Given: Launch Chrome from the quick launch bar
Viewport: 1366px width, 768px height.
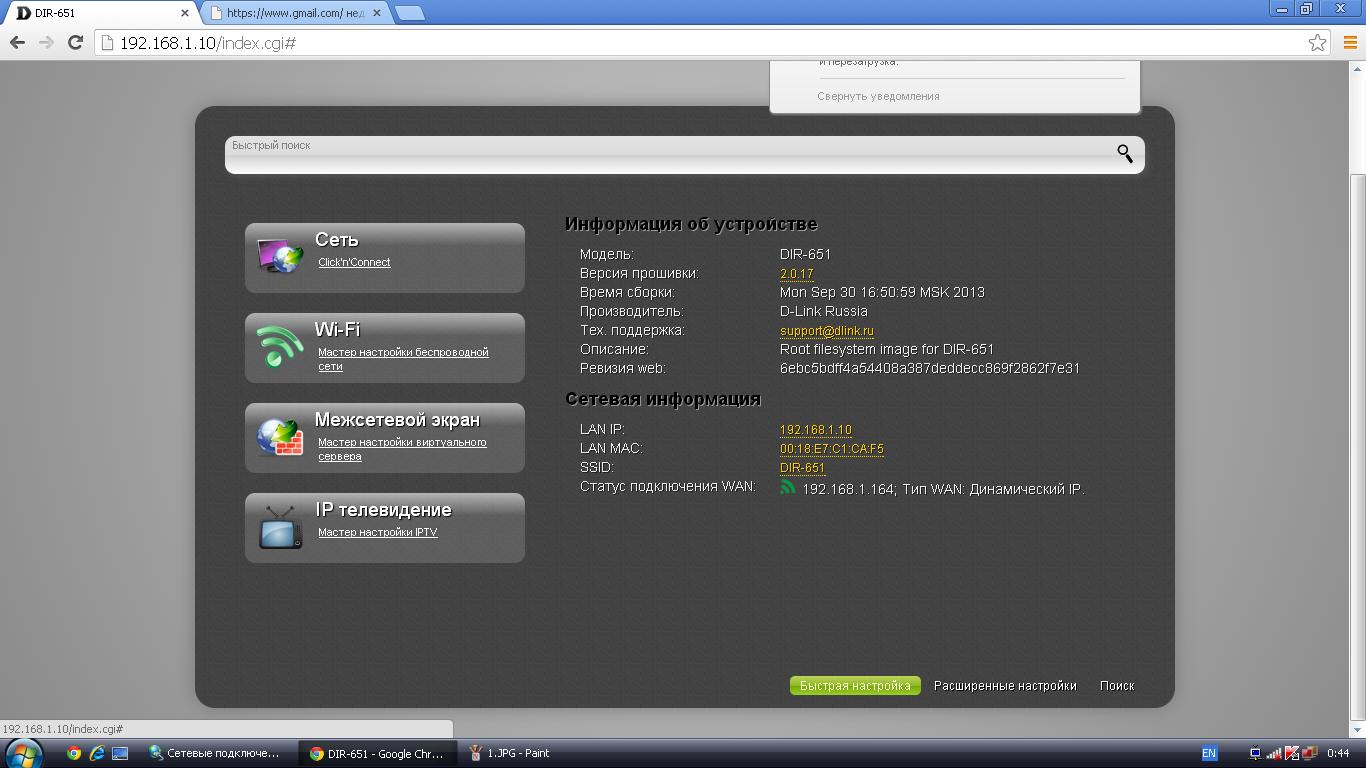Looking at the screenshot, I should coord(74,753).
